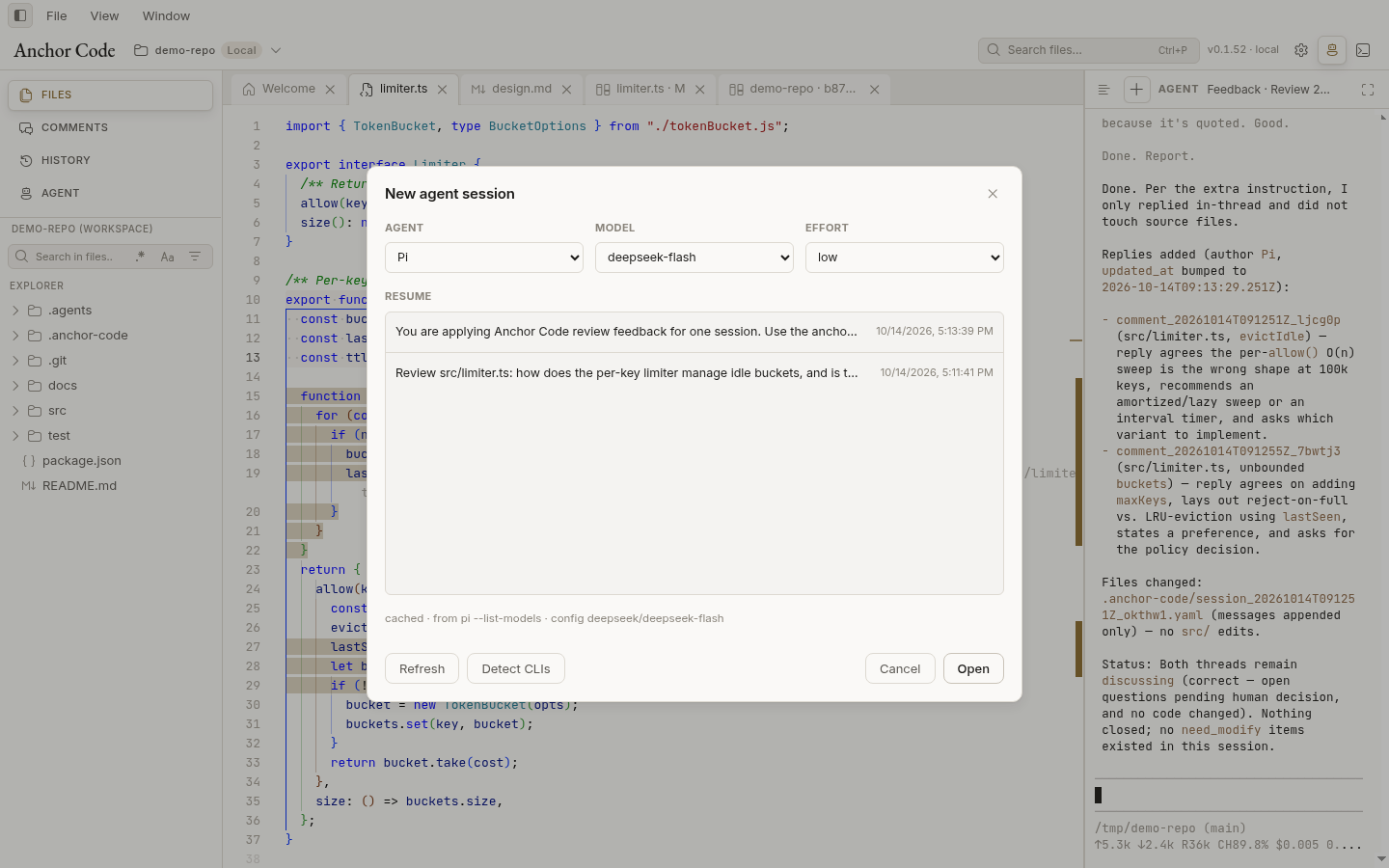This screenshot has height=868, width=1389.
Task: Open the demo-repo workspace dropdown chevron
Action: pos(276,50)
